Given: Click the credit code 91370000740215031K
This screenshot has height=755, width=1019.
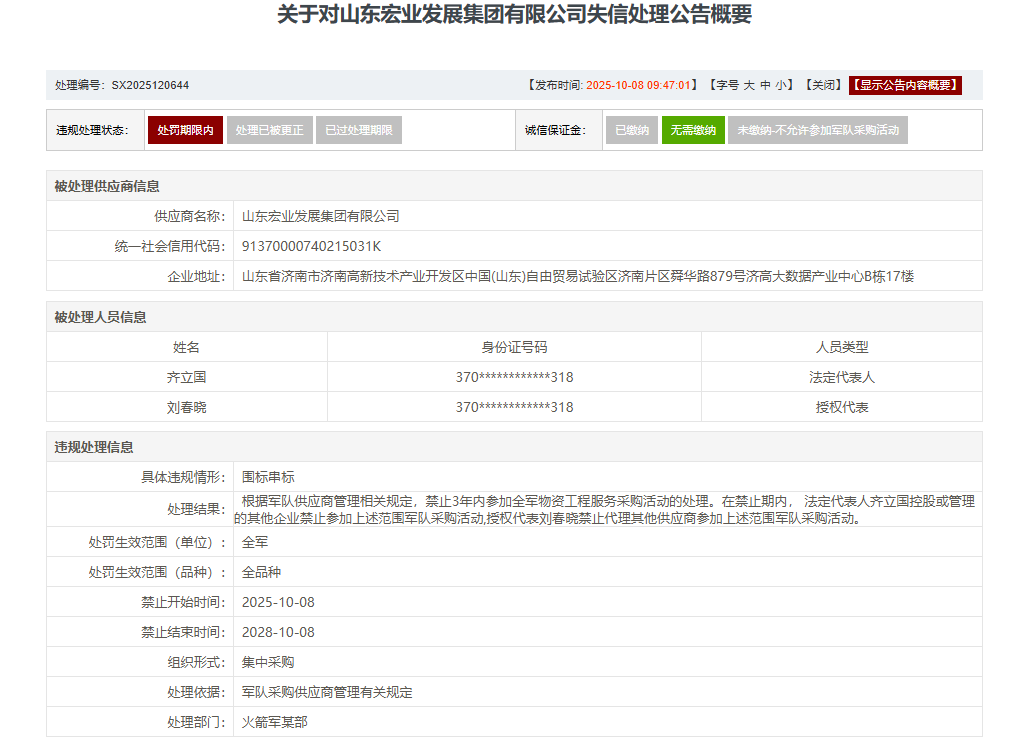Looking at the screenshot, I should pos(311,246).
